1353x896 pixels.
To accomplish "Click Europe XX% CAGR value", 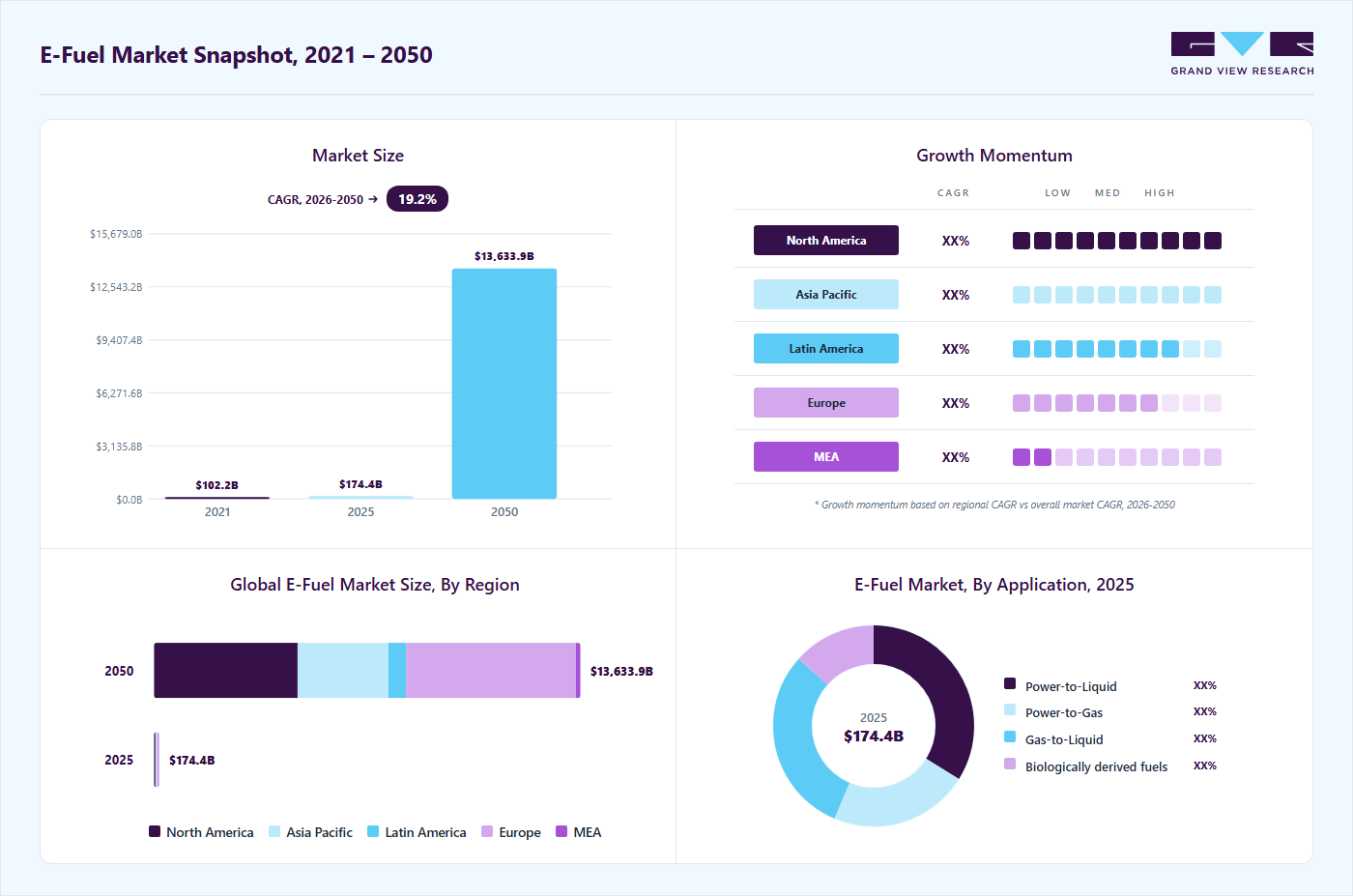I will (x=956, y=403).
